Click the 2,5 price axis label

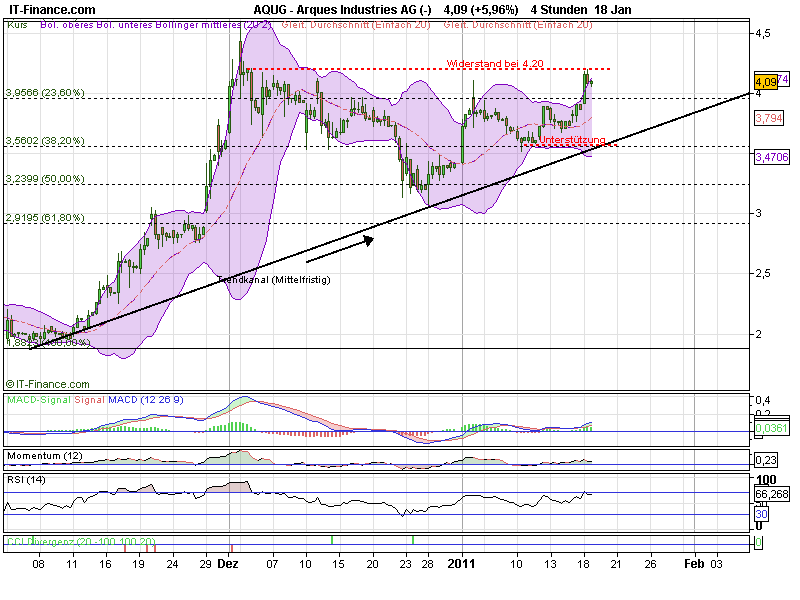pos(765,273)
